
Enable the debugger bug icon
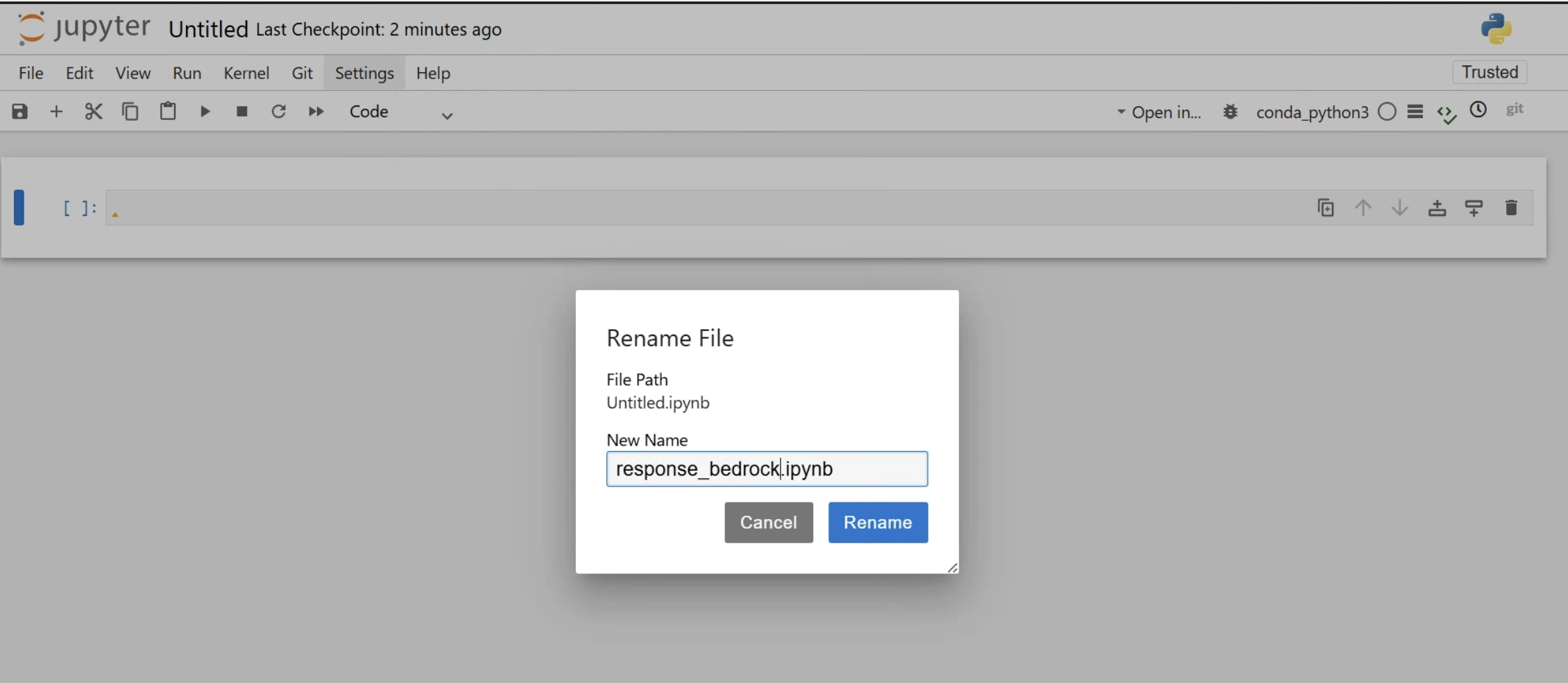pyautogui.click(x=1230, y=112)
